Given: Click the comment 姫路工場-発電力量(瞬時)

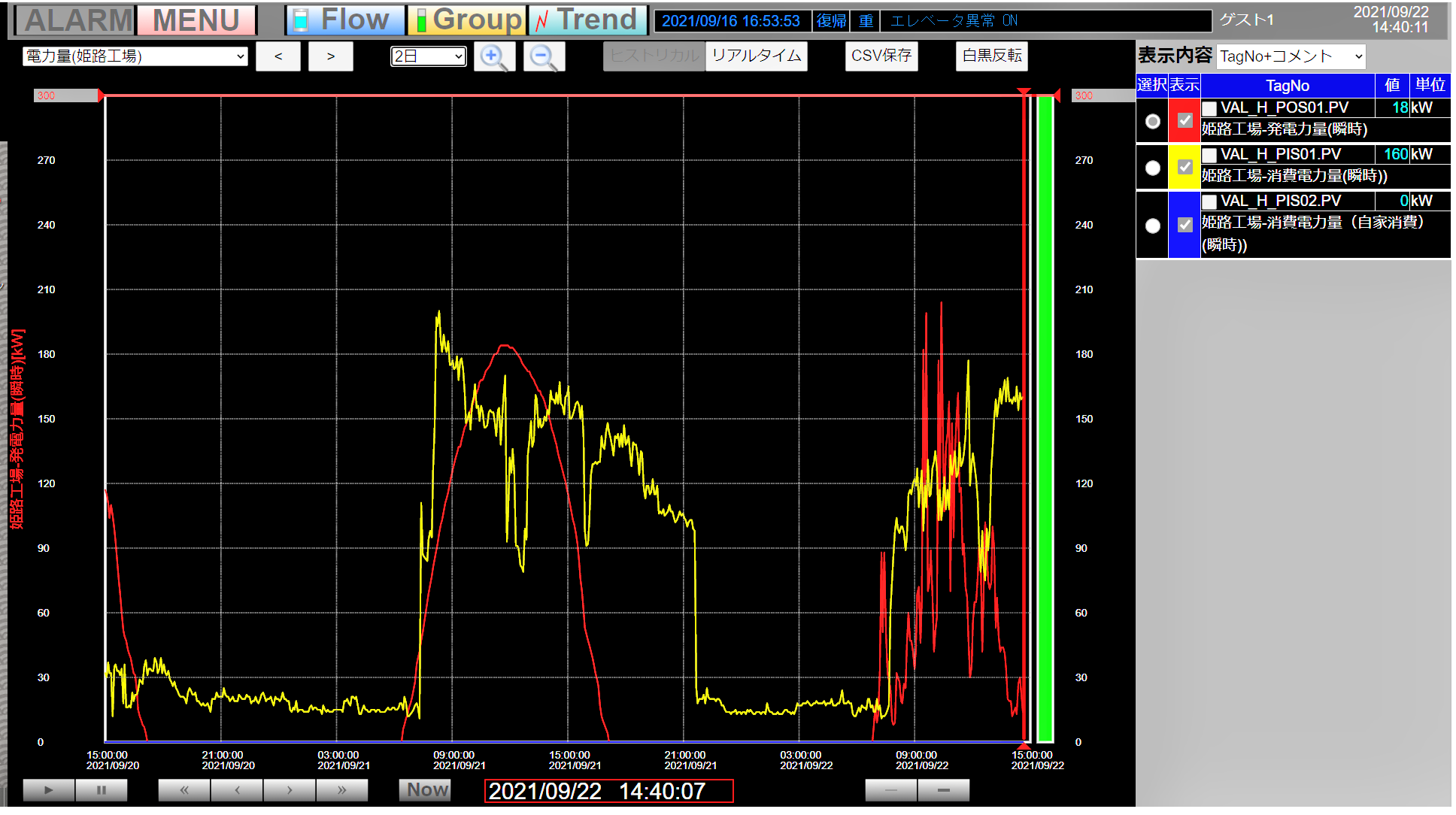Looking at the screenshot, I should (x=1285, y=129).
